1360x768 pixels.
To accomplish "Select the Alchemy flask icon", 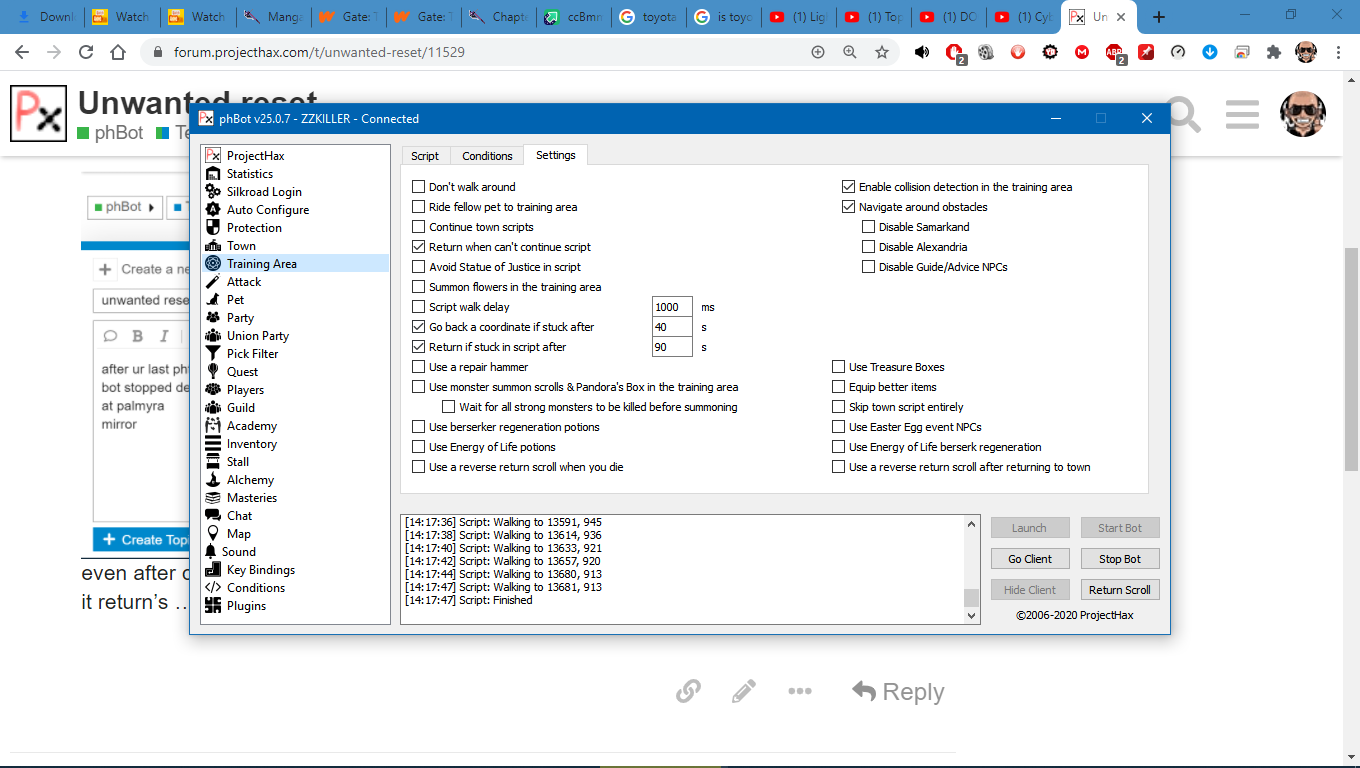I will pyautogui.click(x=212, y=480).
